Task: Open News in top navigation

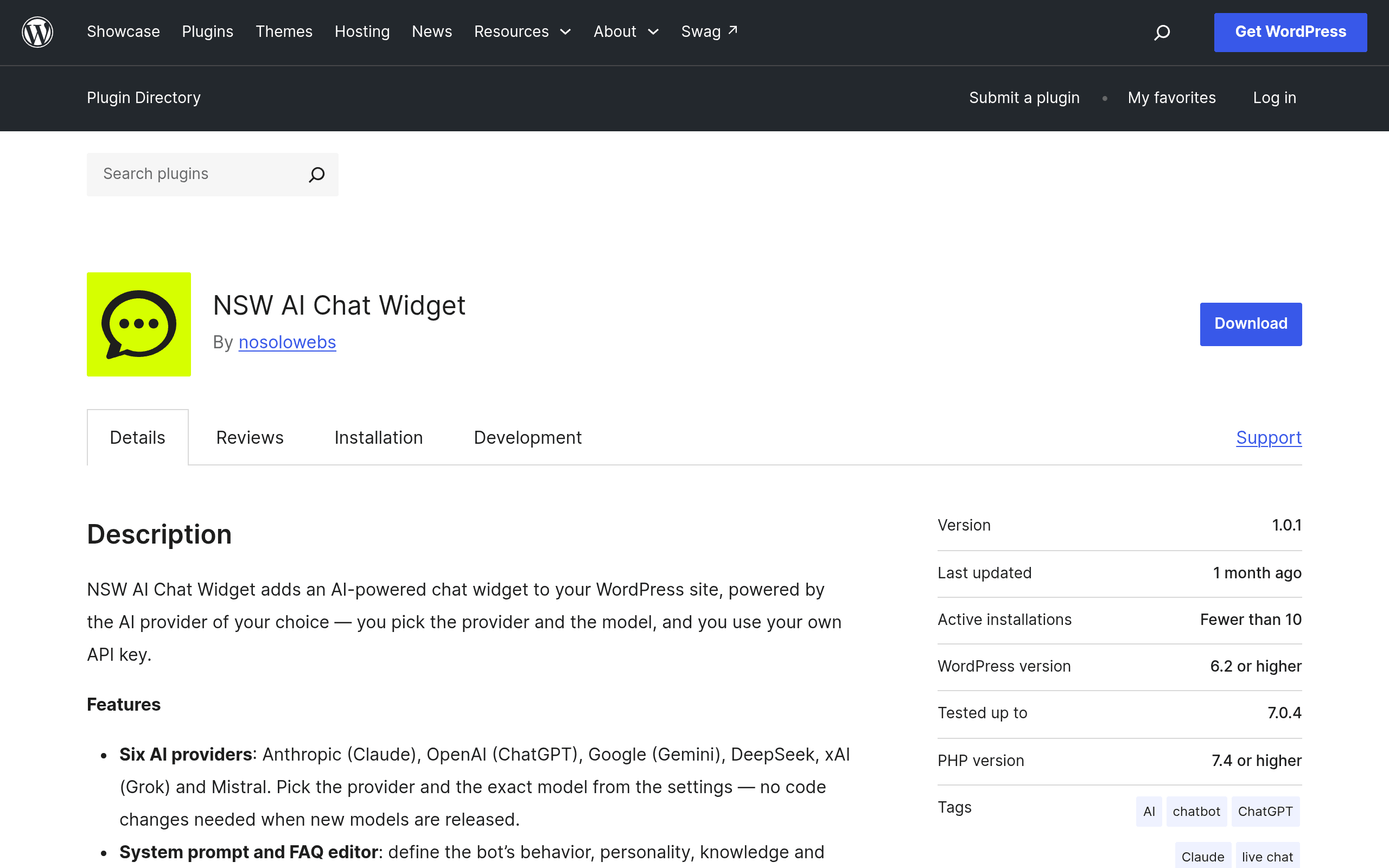Action: click(432, 31)
